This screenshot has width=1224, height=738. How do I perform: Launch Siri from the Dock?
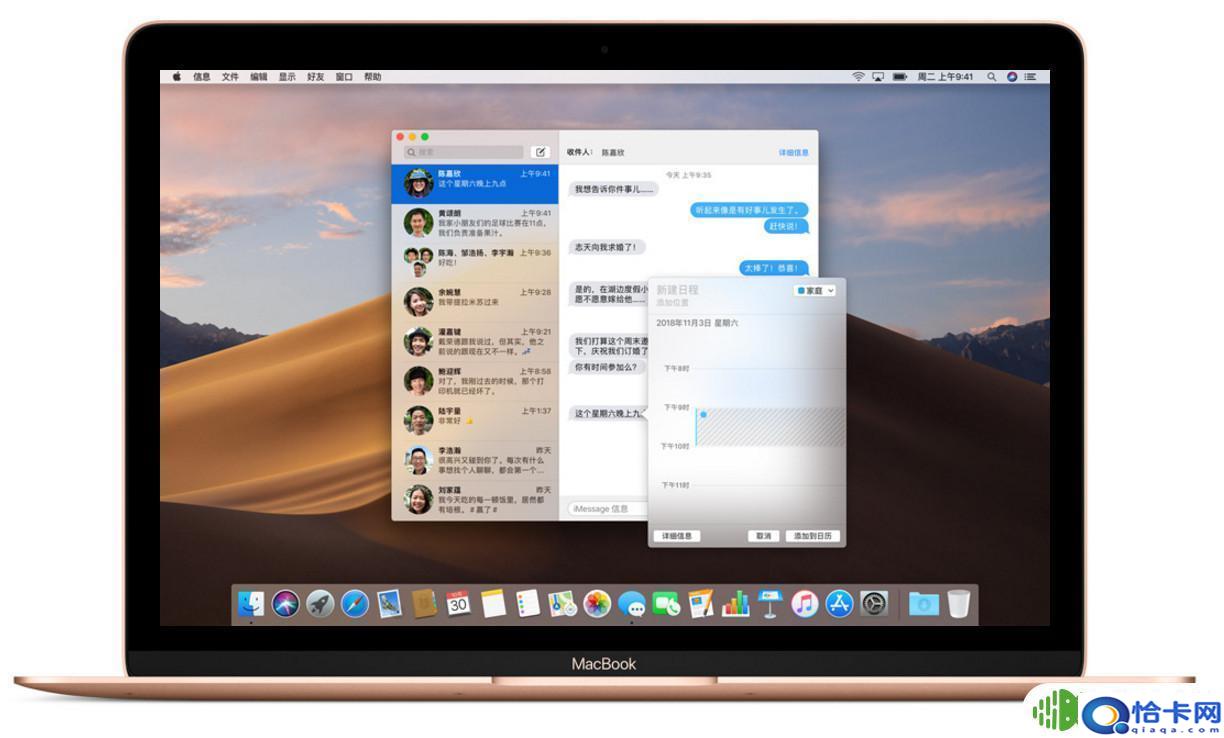pyautogui.click(x=286, y=604)
